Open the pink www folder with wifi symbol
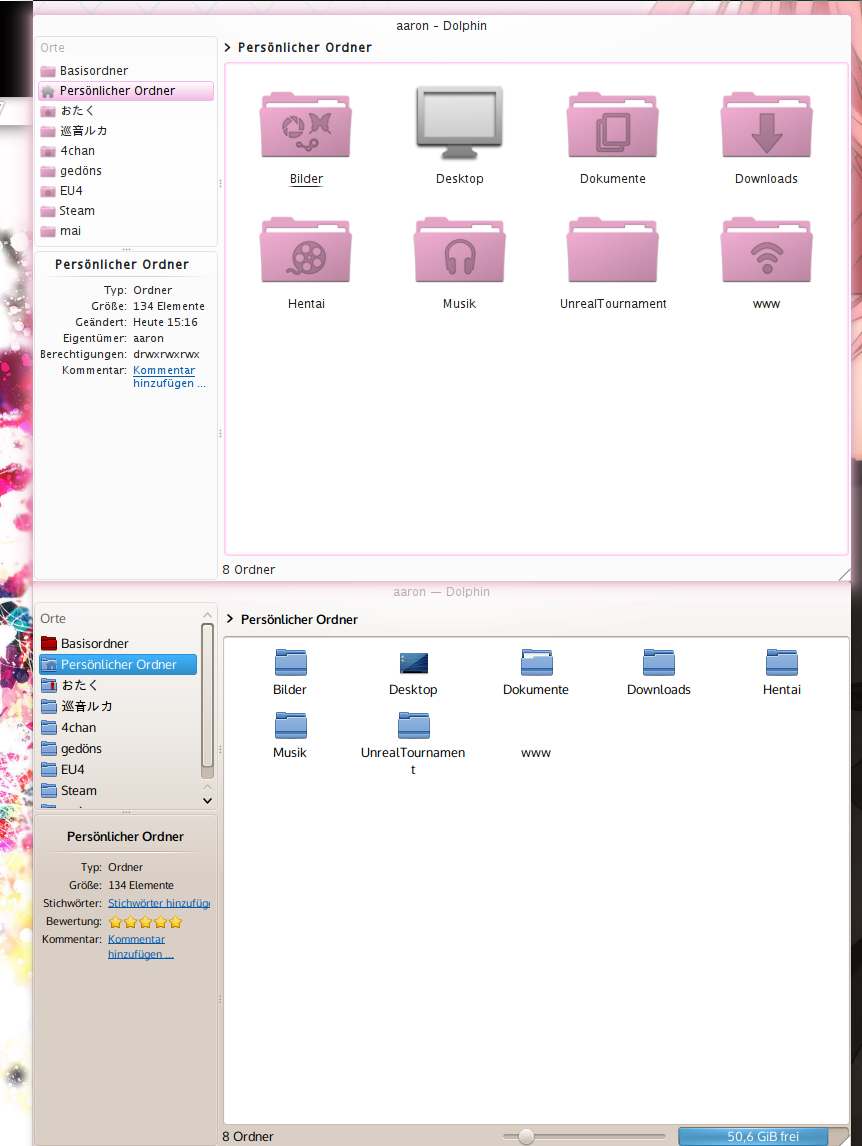Screen dimensions: 862x1146 [766, 250]
